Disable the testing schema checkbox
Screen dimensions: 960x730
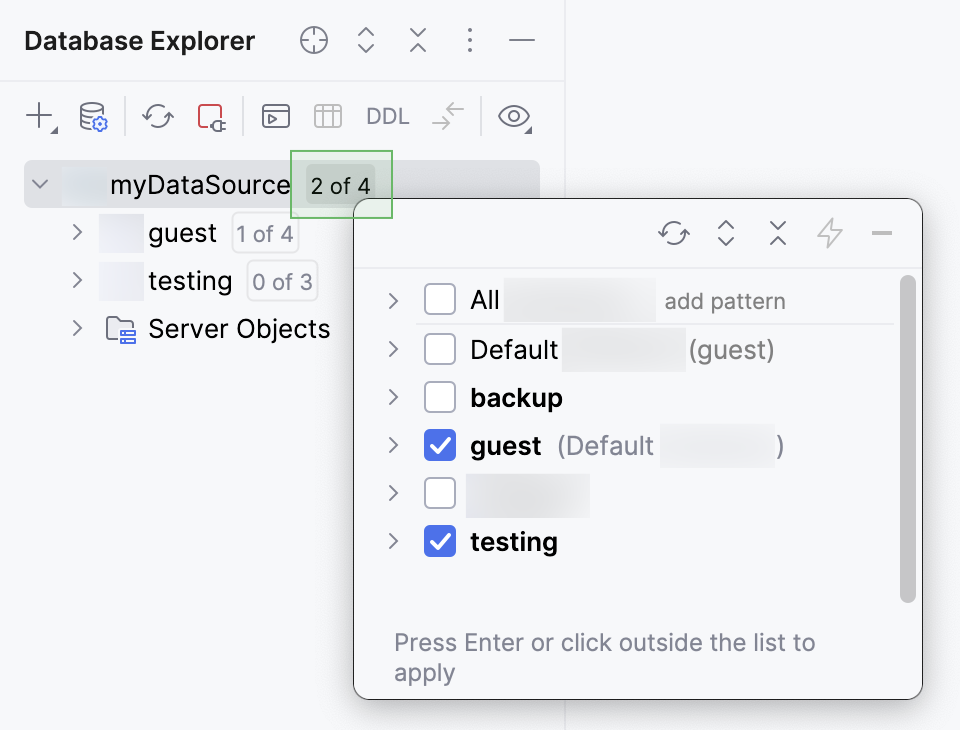439,541
